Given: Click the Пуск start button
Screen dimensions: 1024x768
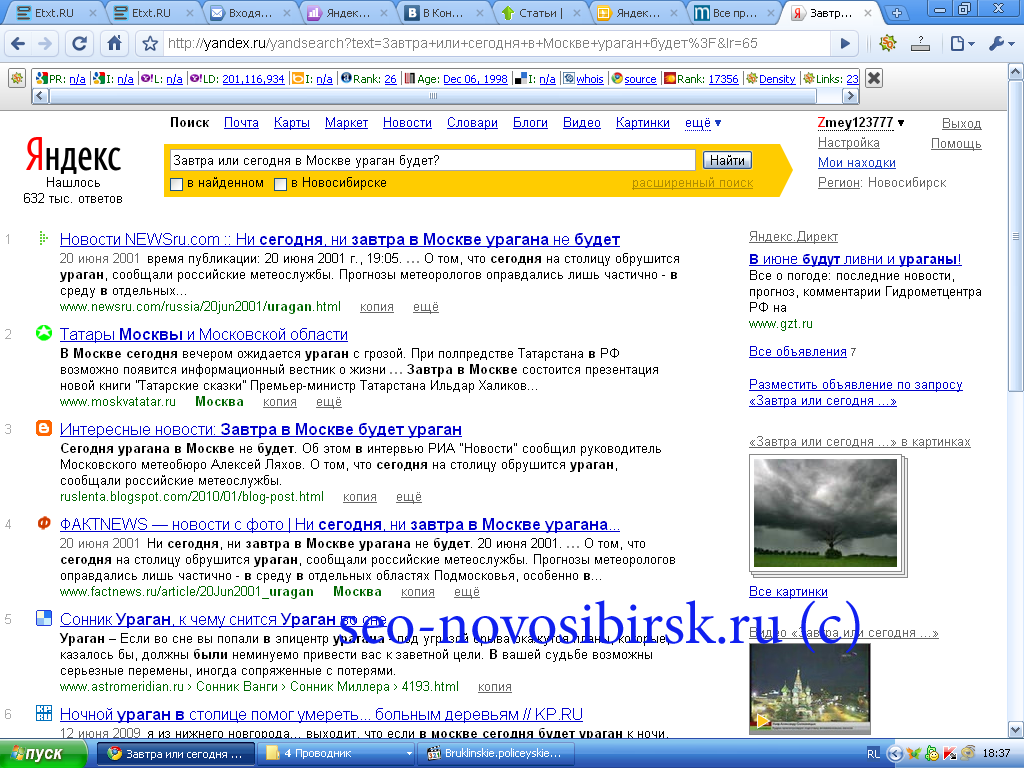Looking at the screenshot, I should click(43, 754).
